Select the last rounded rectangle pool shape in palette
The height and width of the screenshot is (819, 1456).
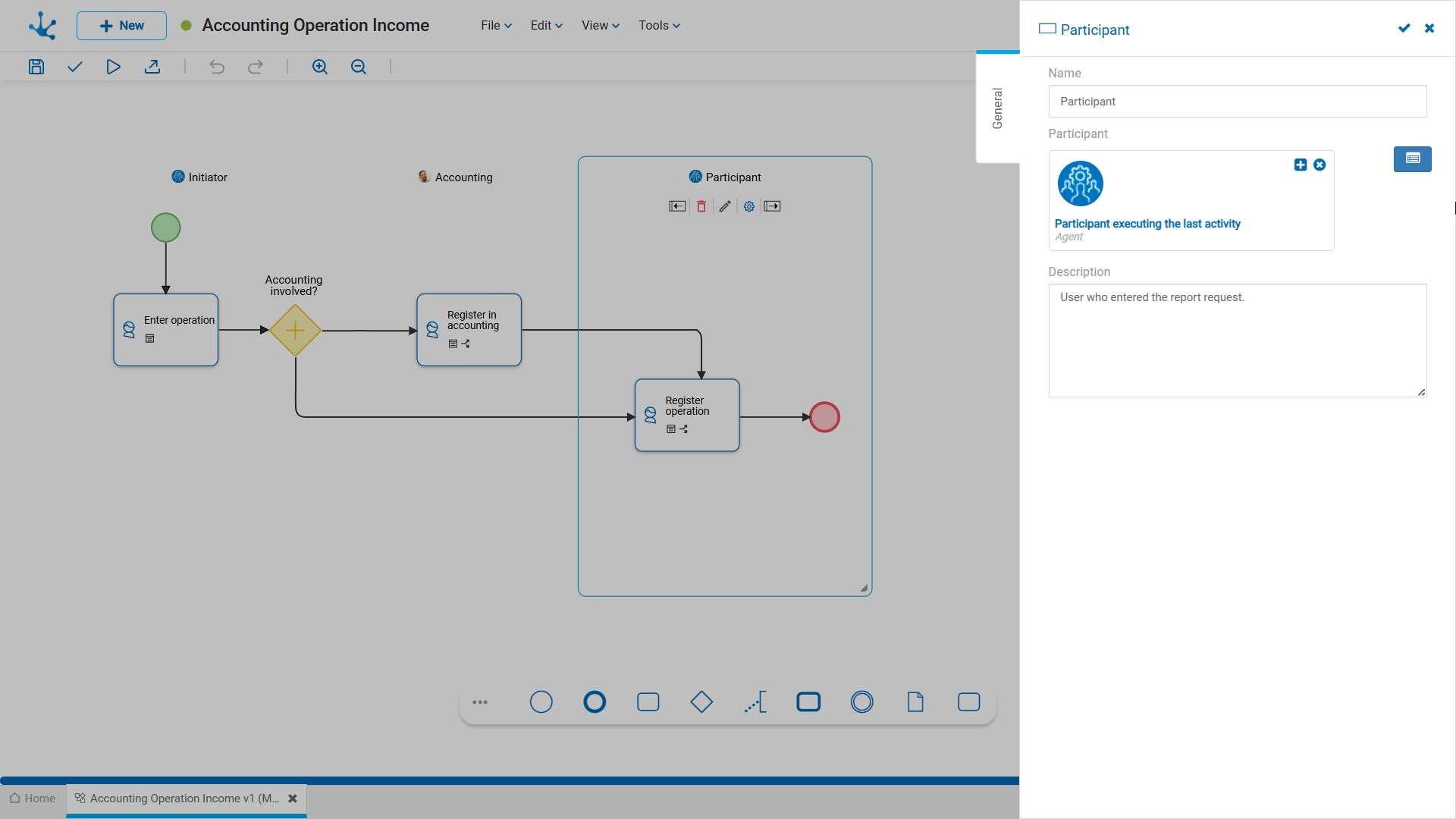969,702
